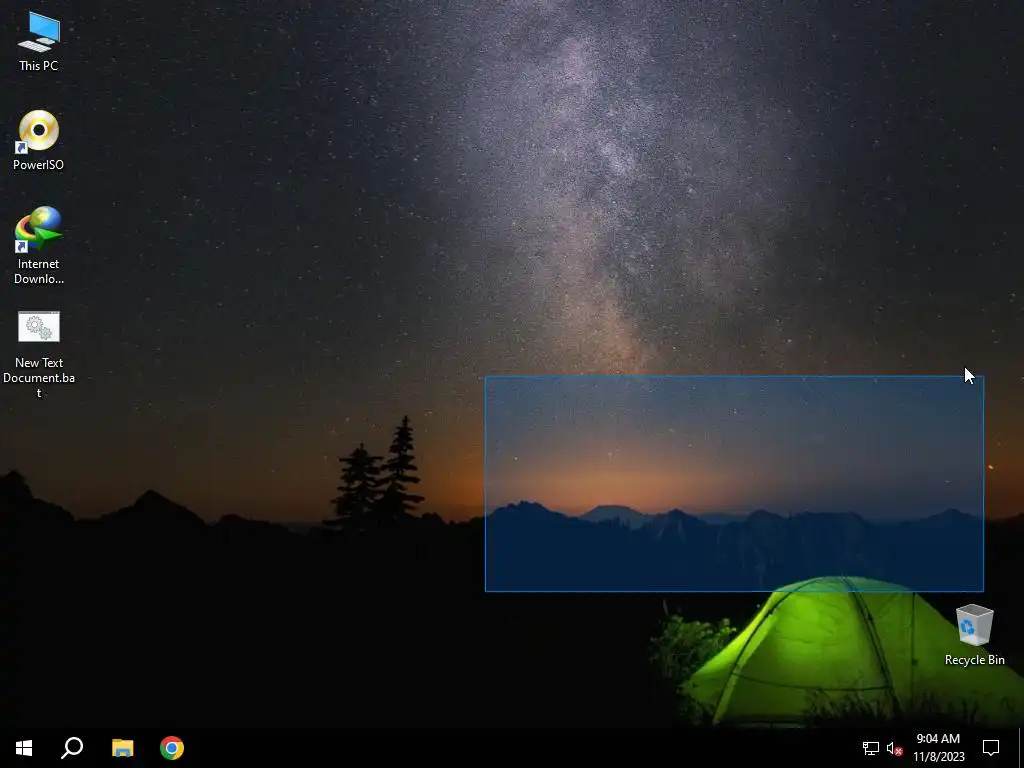The width and height of the screenshot is (1024, 768).
Task: Open File Explorer from taskbar
Action: [122, 748]
